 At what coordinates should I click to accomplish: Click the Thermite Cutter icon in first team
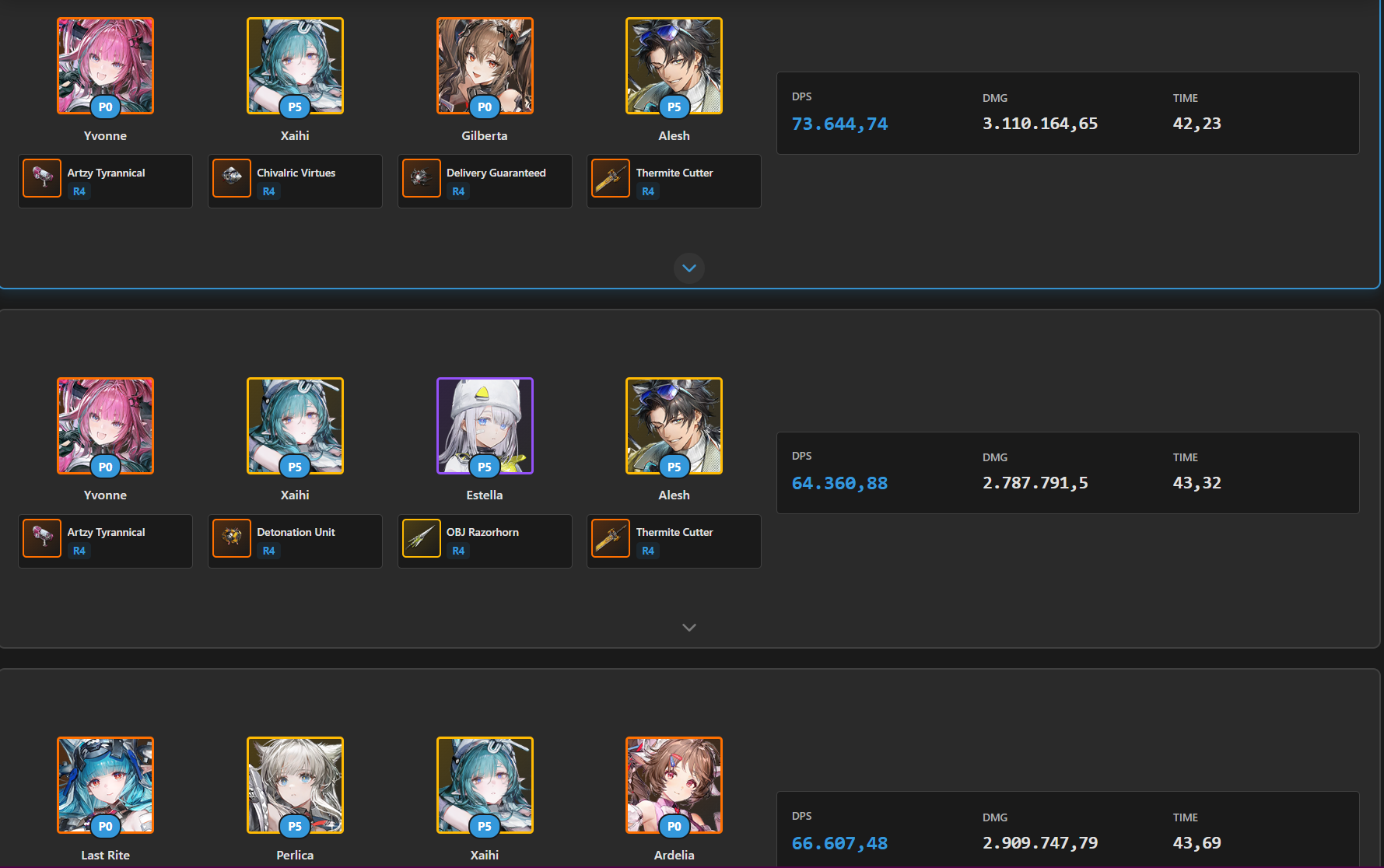pos(611,178)
